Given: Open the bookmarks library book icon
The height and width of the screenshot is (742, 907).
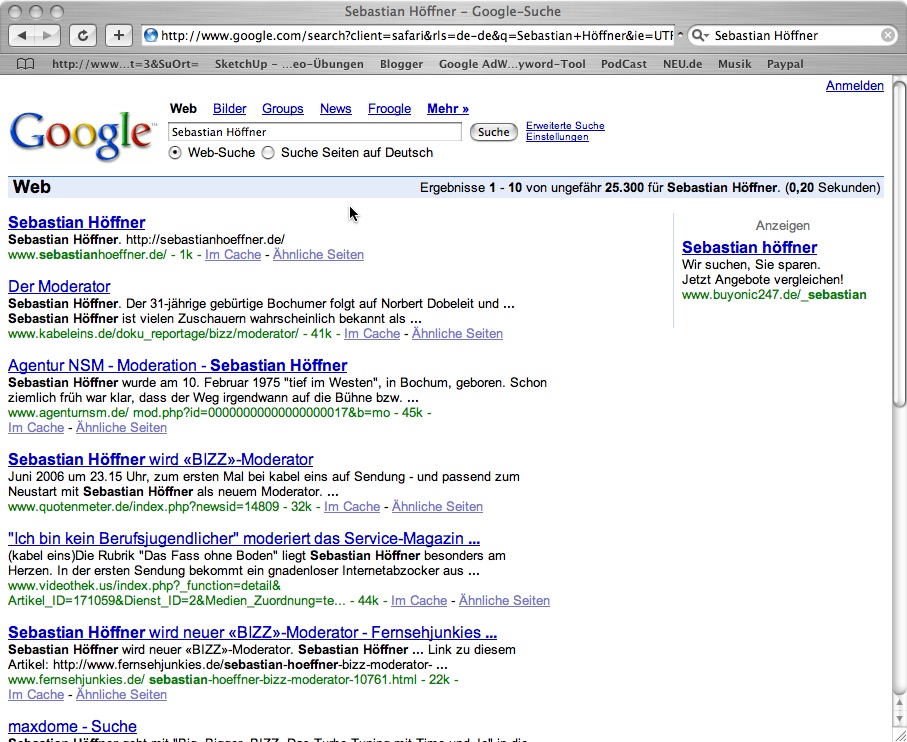Looking at the screenshot, I should coord(25,64).
